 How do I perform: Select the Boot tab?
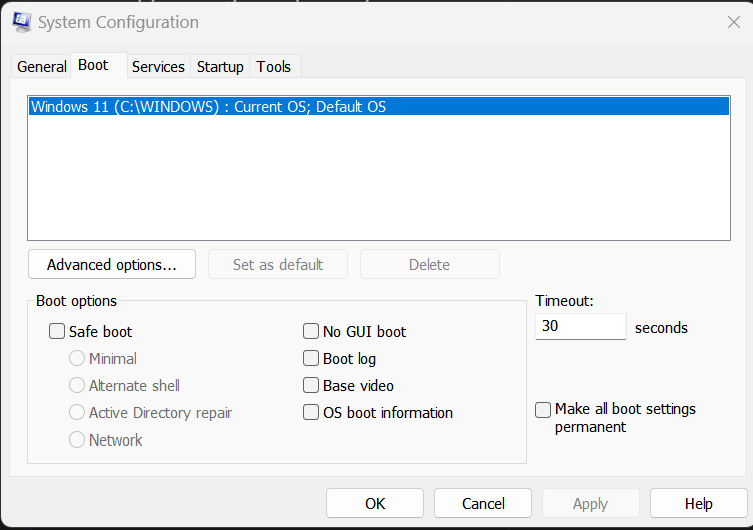pyautogui.click(x=93, y=65)
